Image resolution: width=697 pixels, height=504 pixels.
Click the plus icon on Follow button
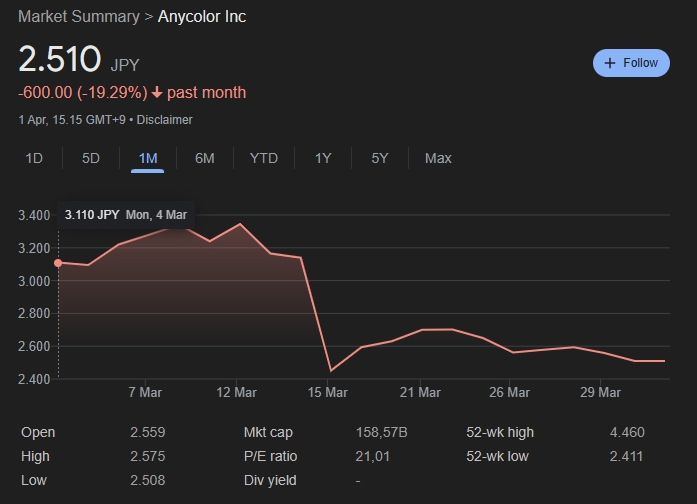pyautogui.click(x=610, y=63)
